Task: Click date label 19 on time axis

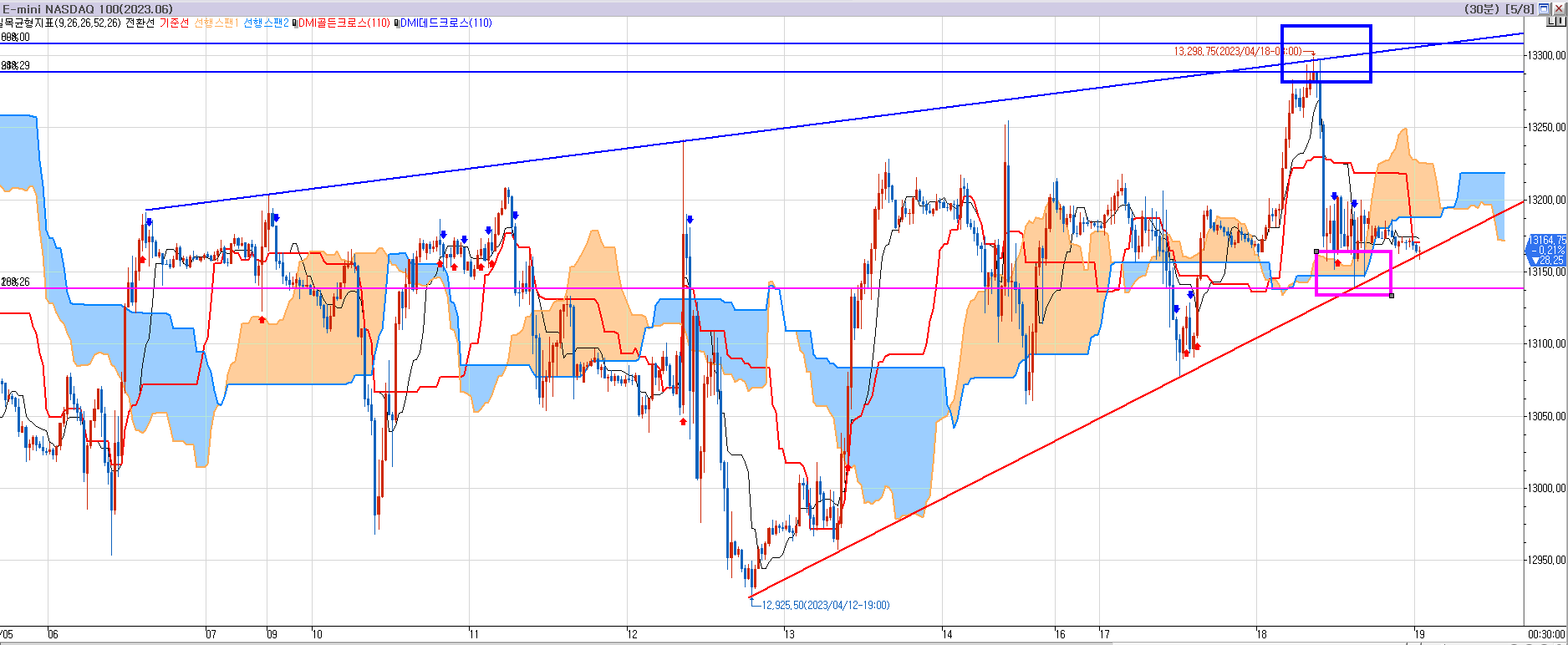Action: coord(1419,634)
